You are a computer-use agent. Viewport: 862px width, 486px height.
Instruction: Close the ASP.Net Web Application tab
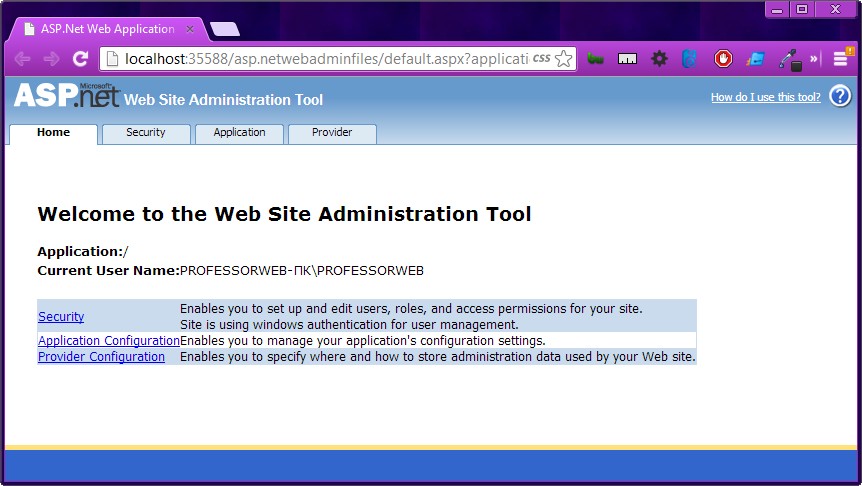190,29
